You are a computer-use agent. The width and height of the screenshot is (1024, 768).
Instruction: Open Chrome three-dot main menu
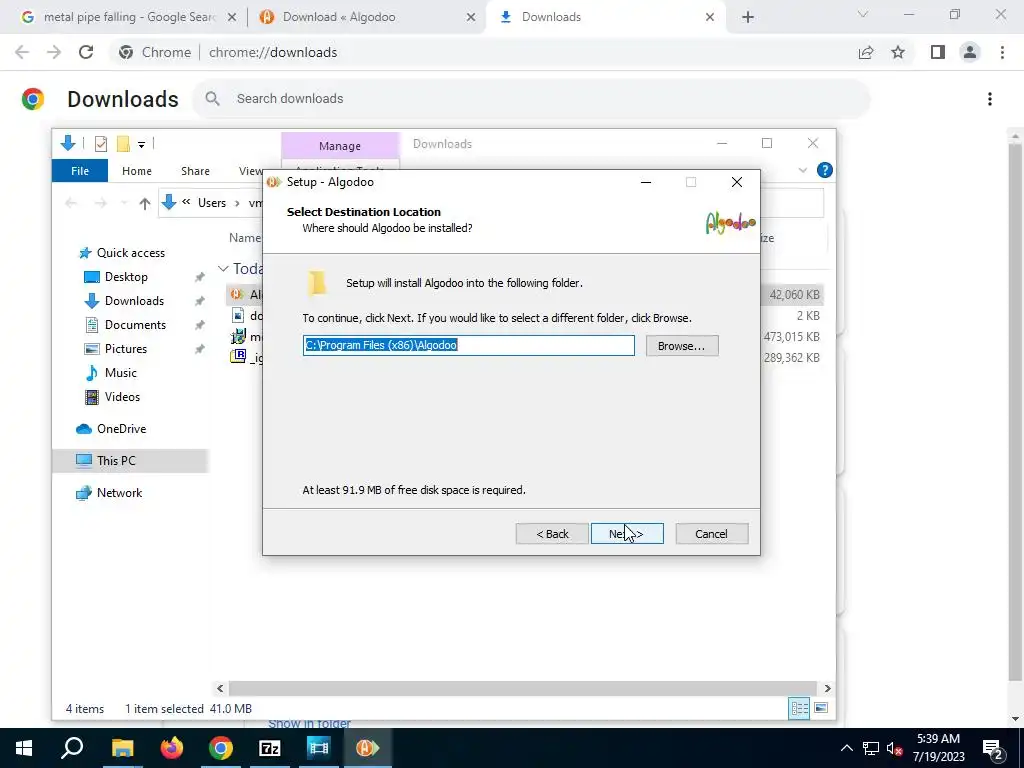coord(1002,52)
